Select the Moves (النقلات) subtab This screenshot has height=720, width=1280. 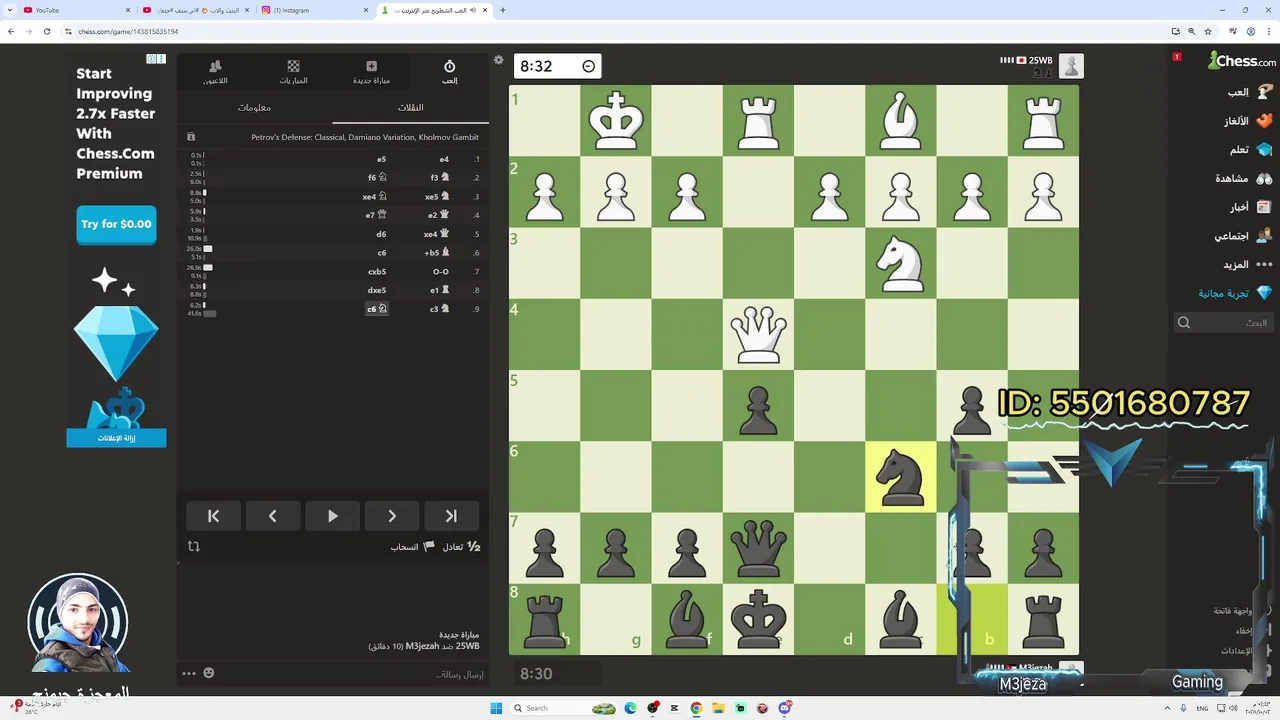[411, 108]
